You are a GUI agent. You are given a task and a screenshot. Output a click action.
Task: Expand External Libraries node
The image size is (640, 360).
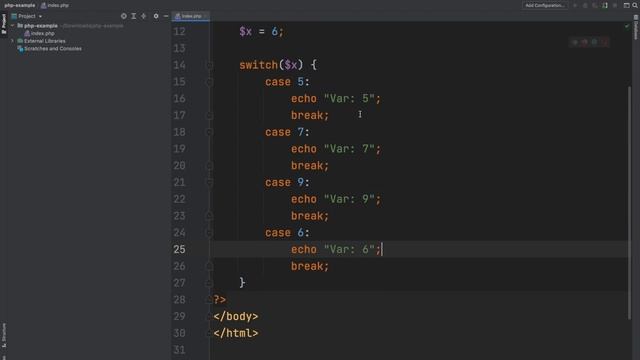tap(13, 41)
